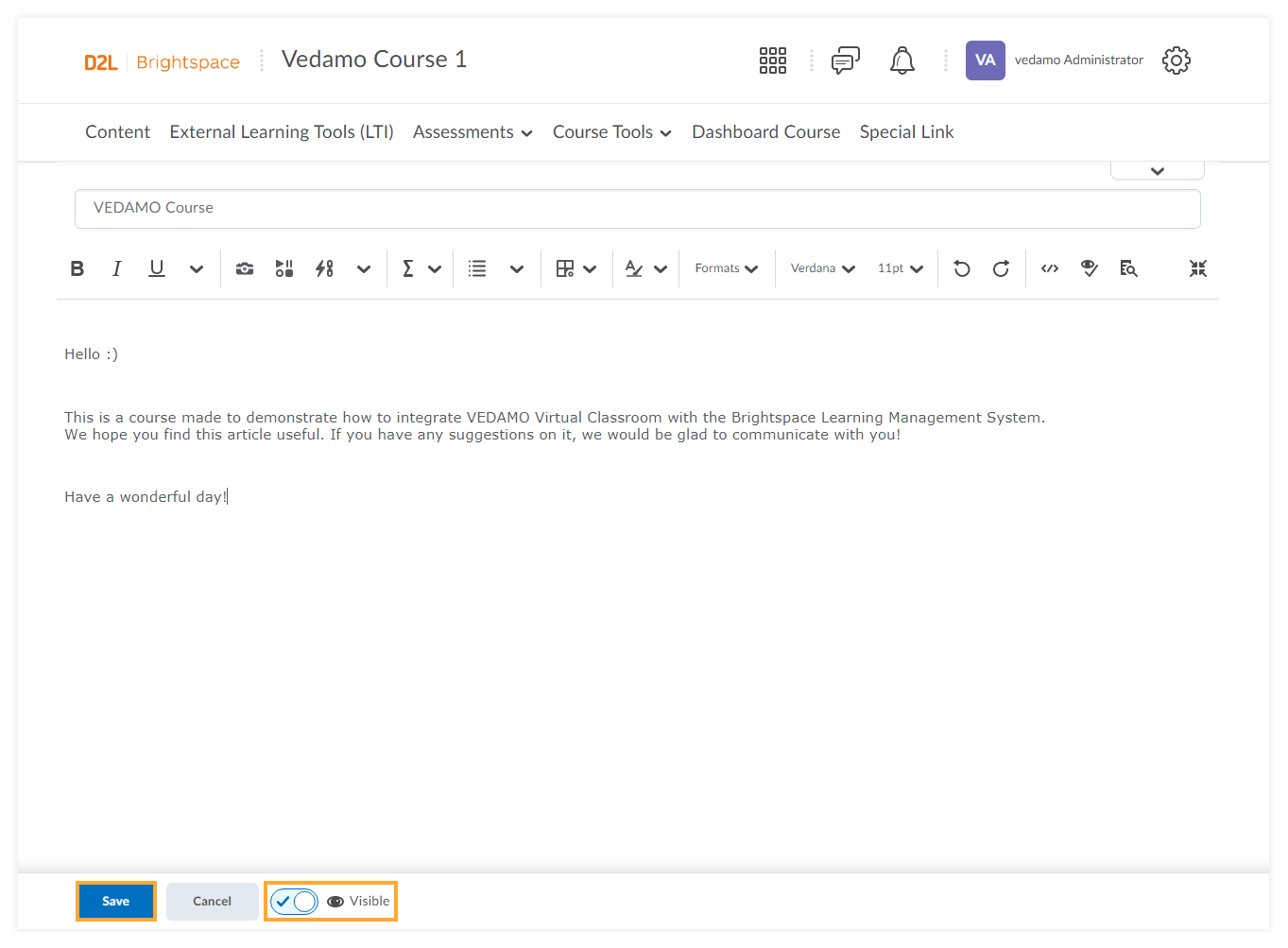
Task: Insert a table
Action: [x=565, y=268]
